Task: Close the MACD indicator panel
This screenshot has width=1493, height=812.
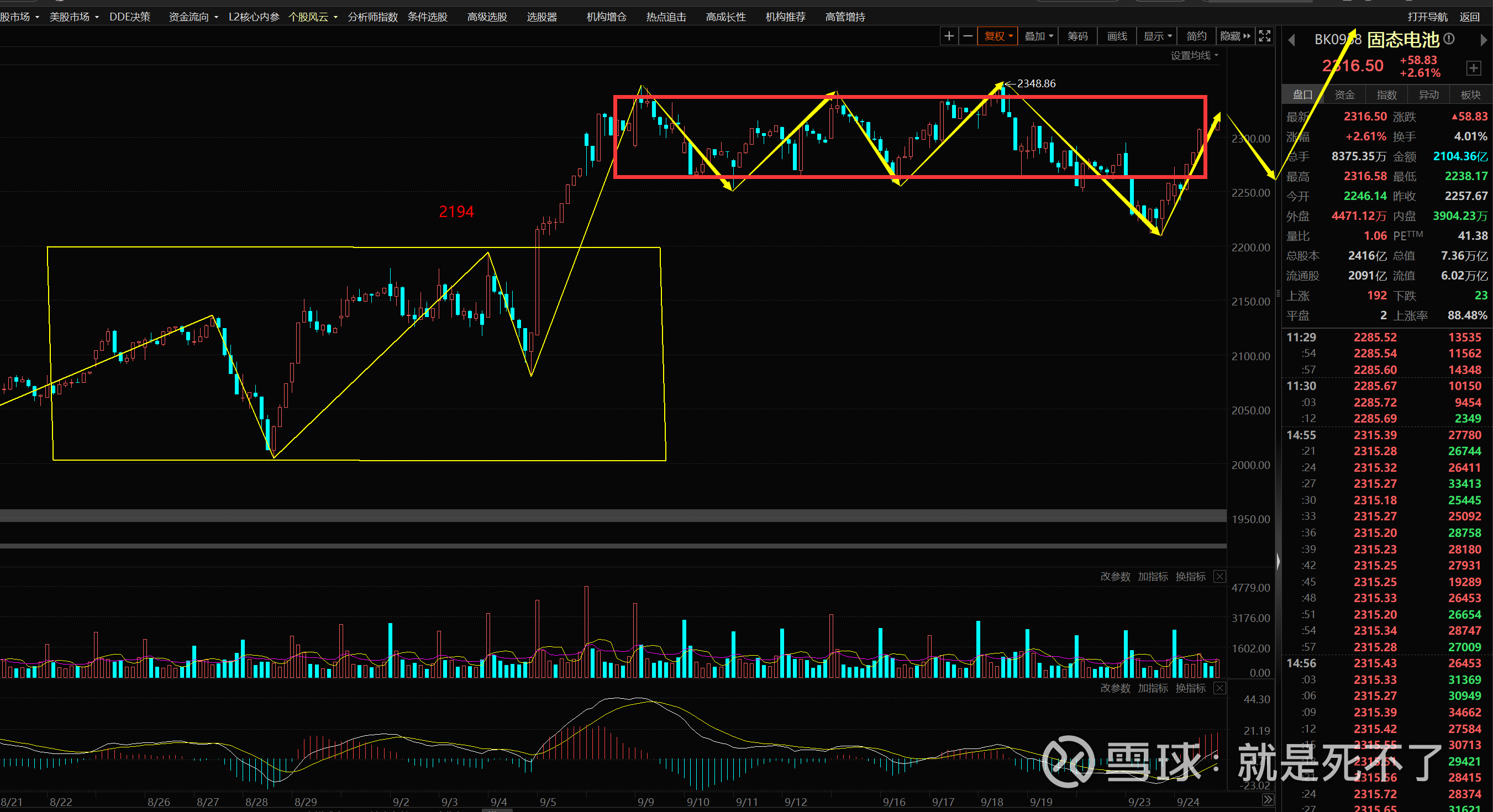Action: (1219, 688)
